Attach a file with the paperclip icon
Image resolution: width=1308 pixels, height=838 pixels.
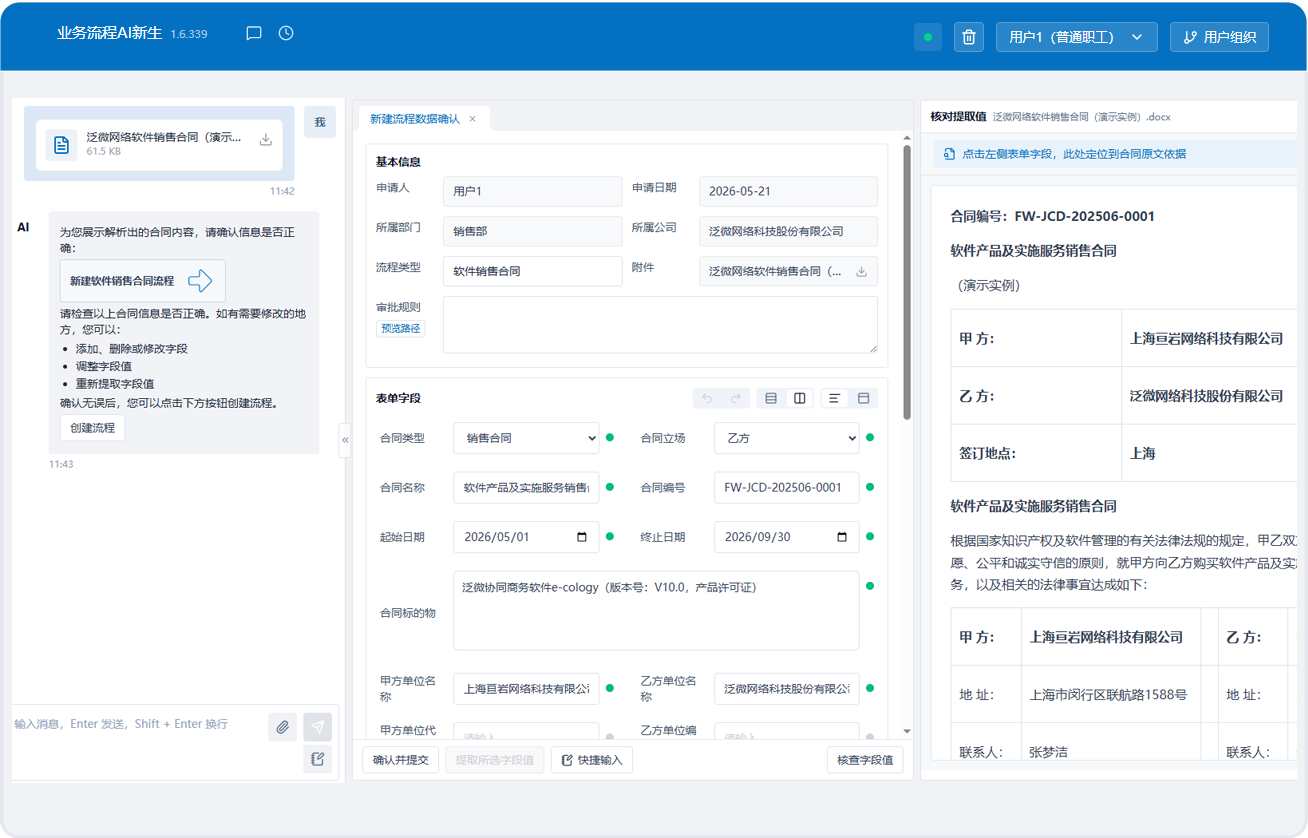click(x=283, y=727)
